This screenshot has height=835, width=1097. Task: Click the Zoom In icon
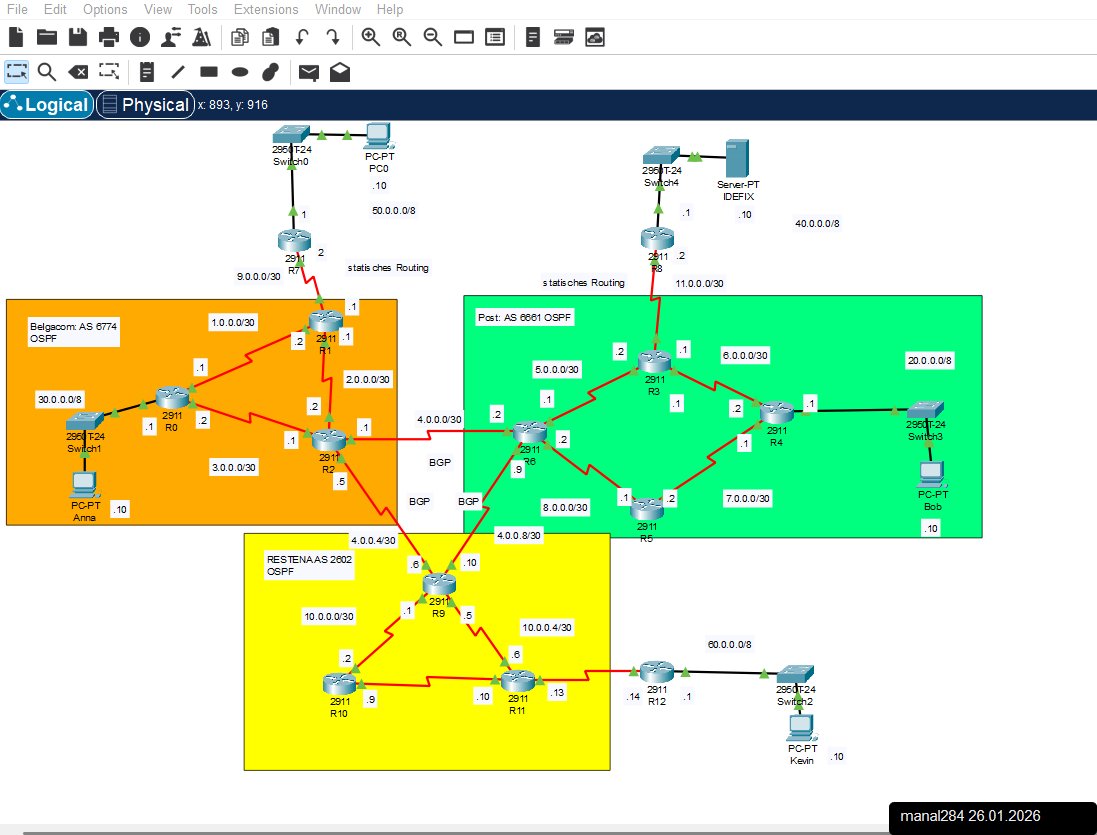point(370,36)
